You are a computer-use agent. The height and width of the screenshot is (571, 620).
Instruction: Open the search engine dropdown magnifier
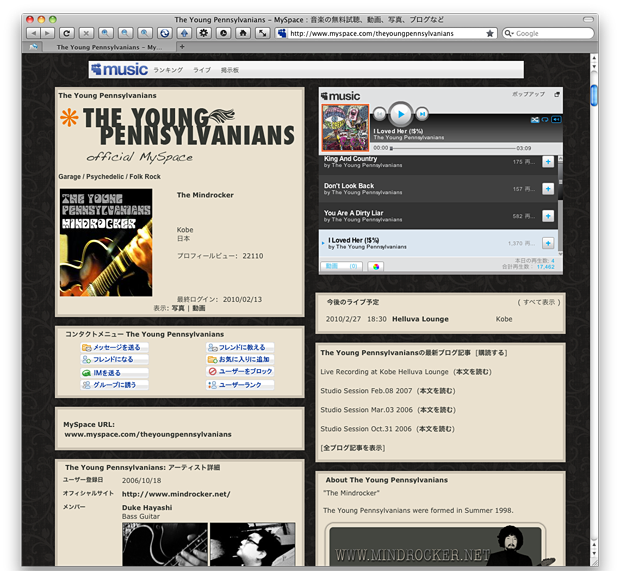[x=509, y=34]
